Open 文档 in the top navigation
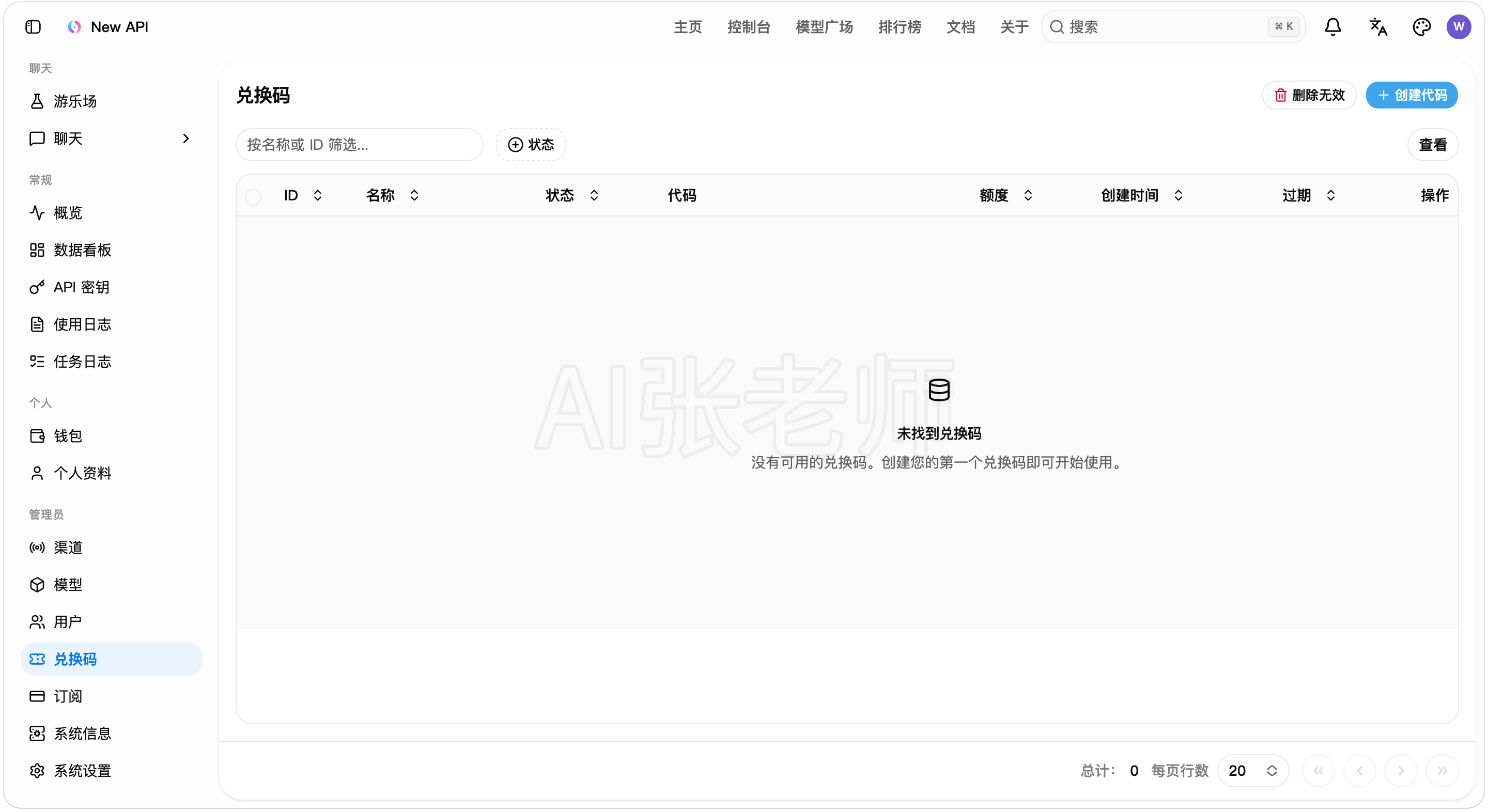The height and width of the screenshot is (812, 1488). (960, 26)
